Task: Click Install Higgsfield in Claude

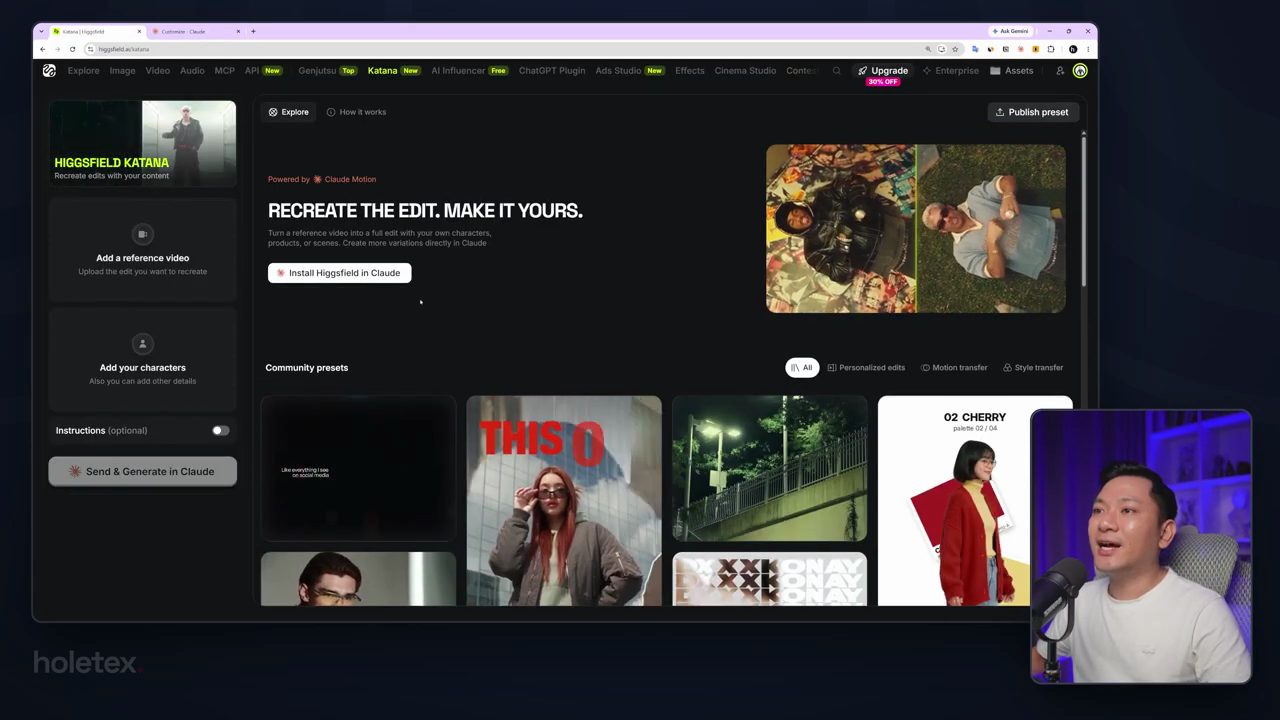Action: [x=339, y=273]
